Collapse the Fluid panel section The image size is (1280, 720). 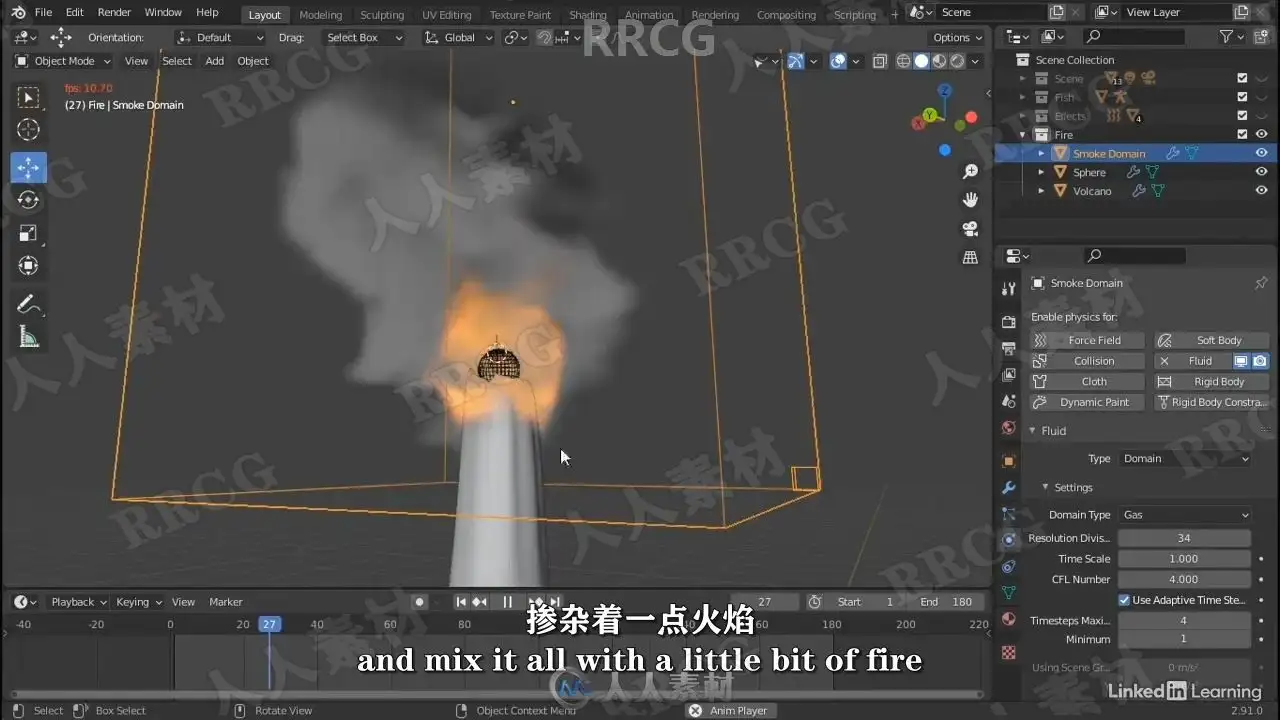[1033, 431]
